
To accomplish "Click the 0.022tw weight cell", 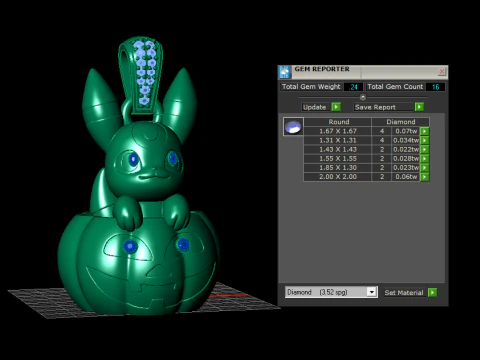I will tap(406, 149).
